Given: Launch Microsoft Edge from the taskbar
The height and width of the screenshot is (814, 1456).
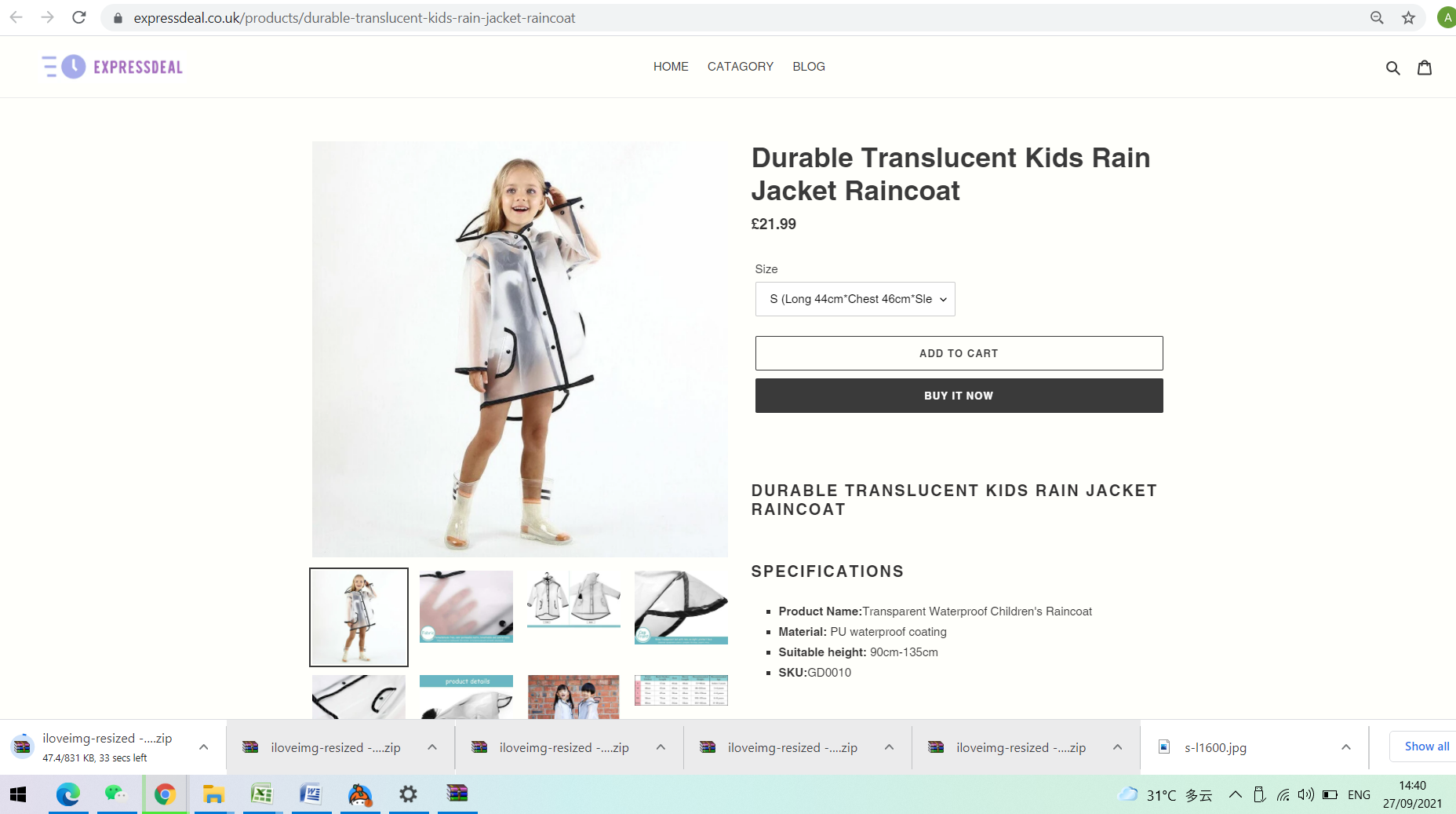Looking at the screenshot, I should [x=68, y=794].
